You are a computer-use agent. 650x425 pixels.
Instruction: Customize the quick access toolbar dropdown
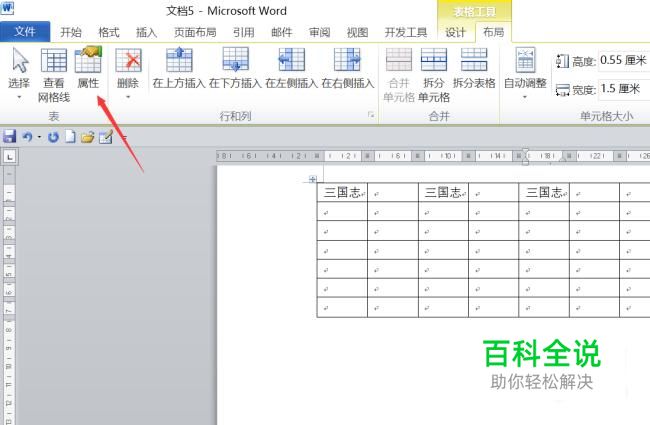point(124,137)
